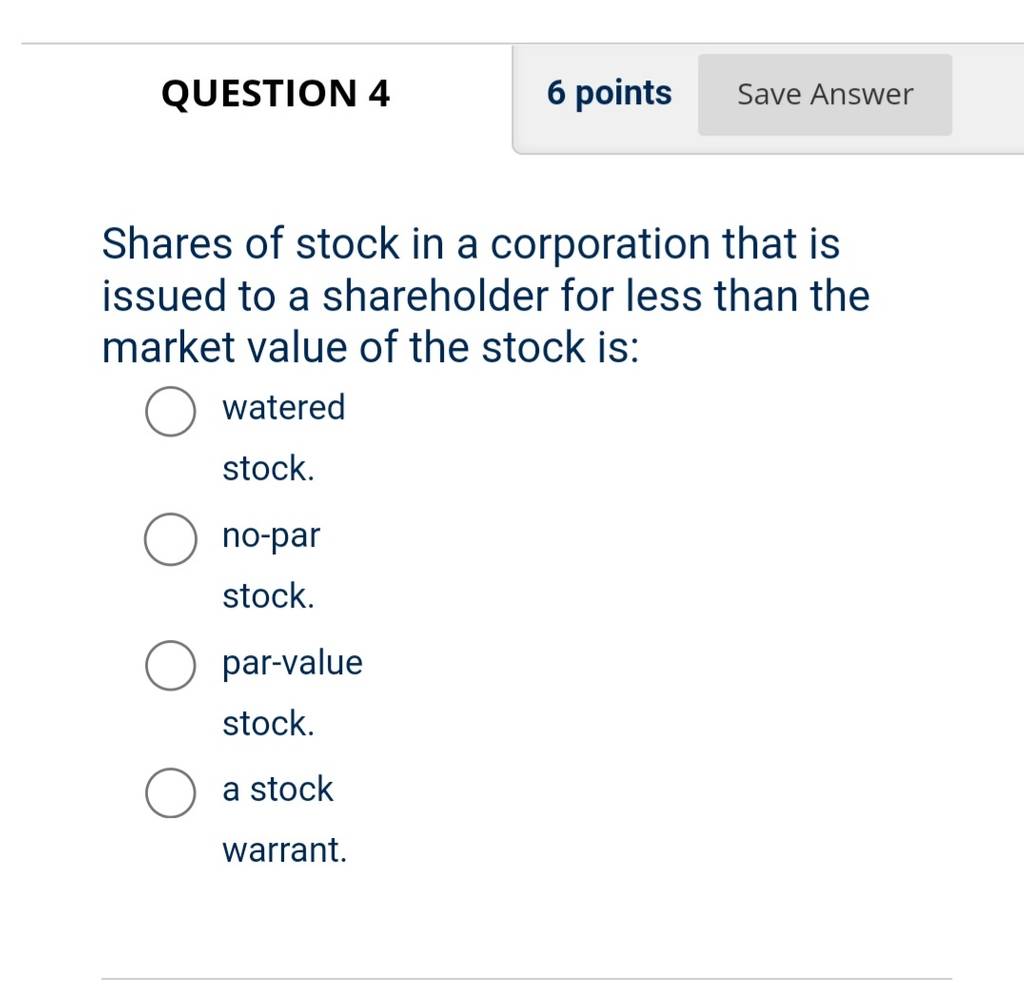Click the QUESTION 4 heading
1024x1000 pixels.
pos(276,93)
